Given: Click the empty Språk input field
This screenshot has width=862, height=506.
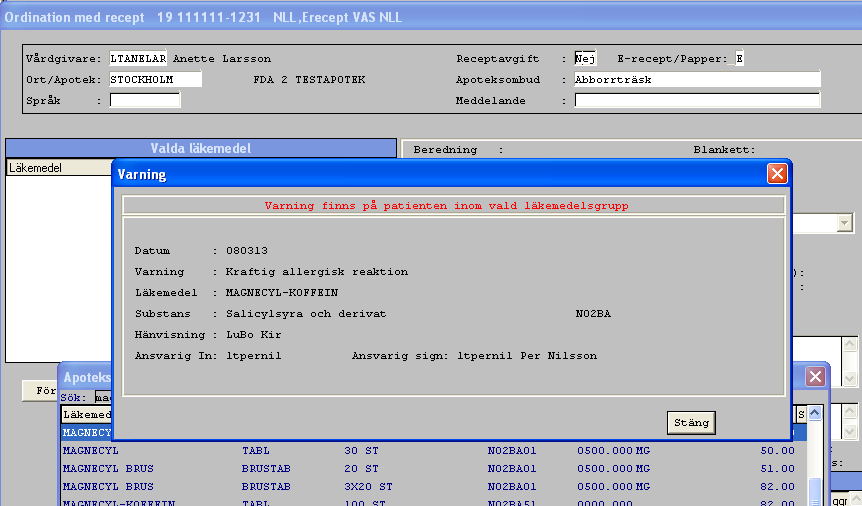Looking at the screenshot, I should 145,100.
